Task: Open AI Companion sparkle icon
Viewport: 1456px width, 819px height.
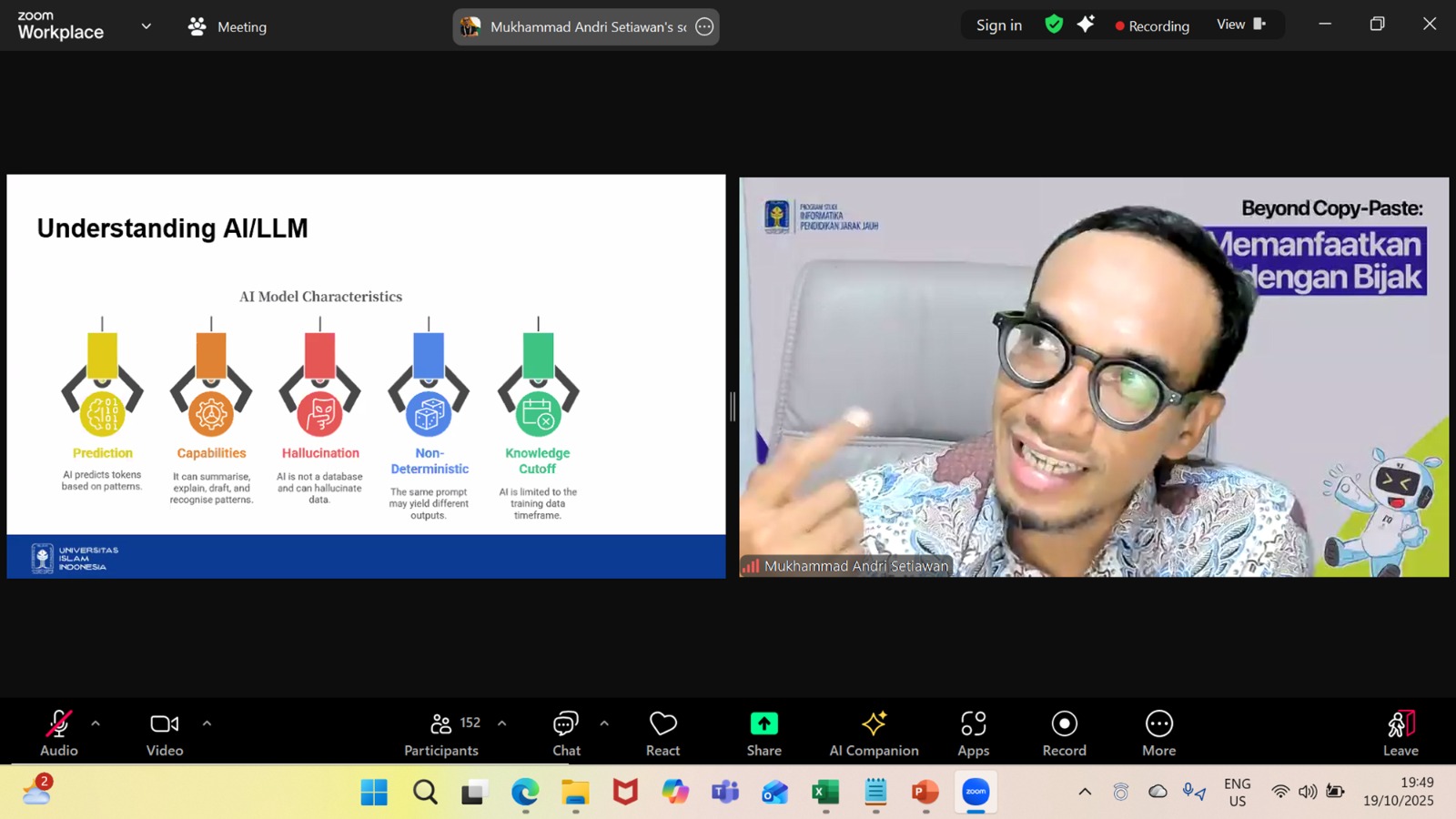Action: click(874, 723)
